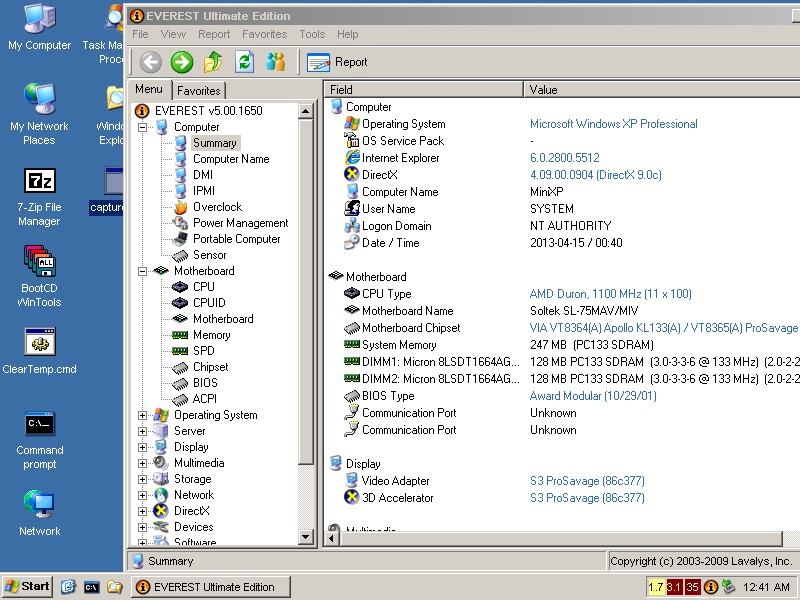Open the Award Modular BIOS link
The image size is (800, 600).
(x=593, y=396)
